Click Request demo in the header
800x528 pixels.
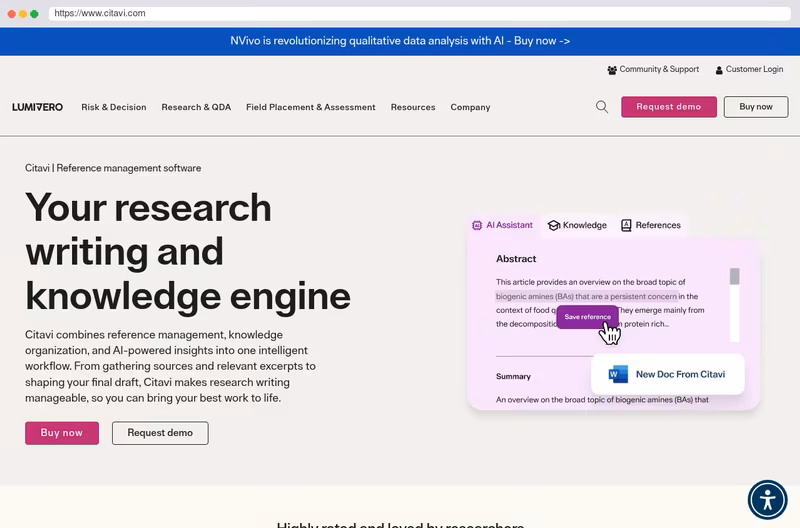click(x=668, y=107)
